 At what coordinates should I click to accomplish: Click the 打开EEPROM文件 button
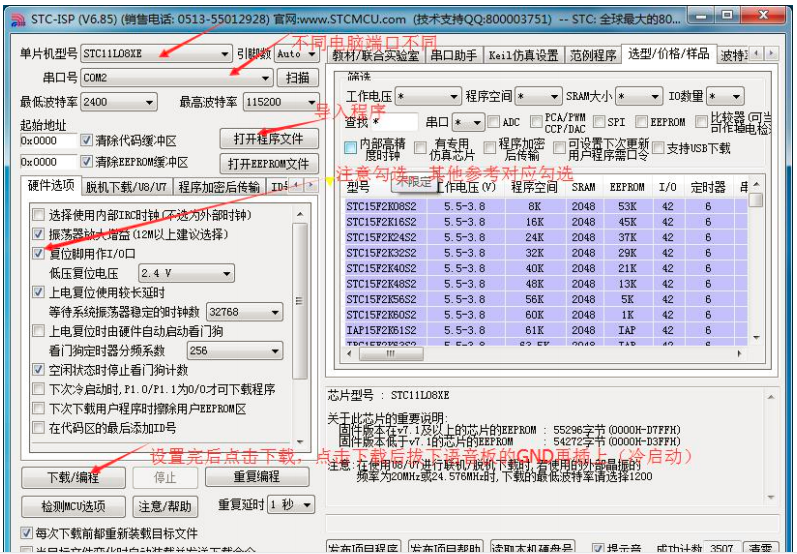[269, 164]
